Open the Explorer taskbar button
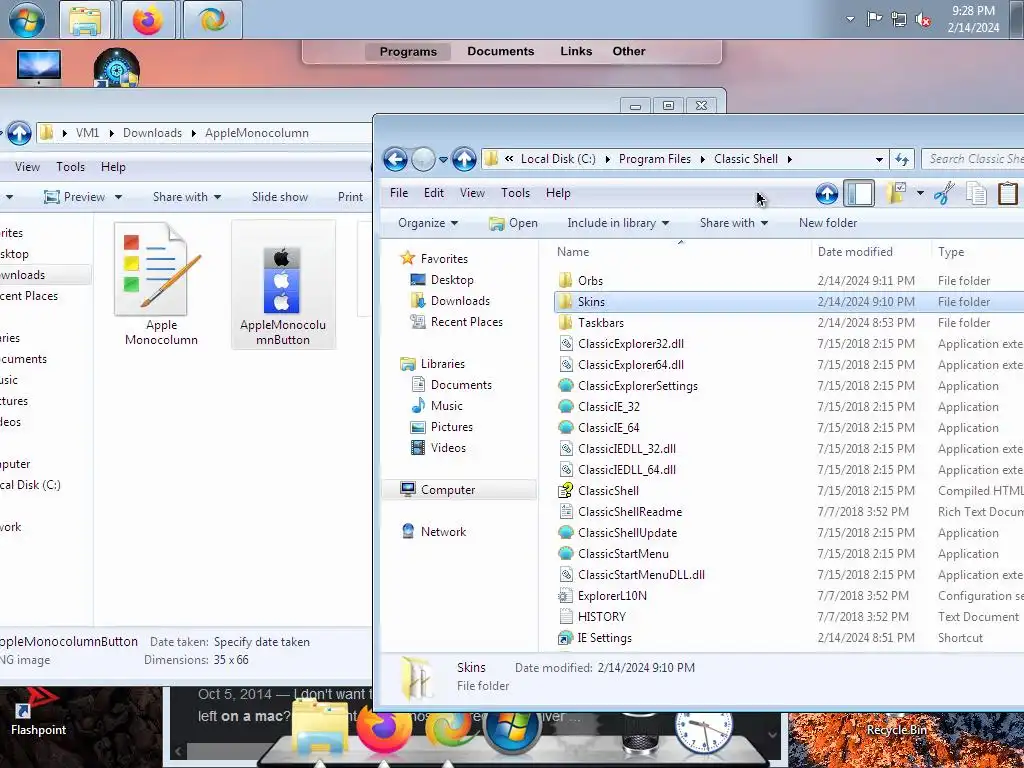The image size is (1024, 768). coord(86,20)
